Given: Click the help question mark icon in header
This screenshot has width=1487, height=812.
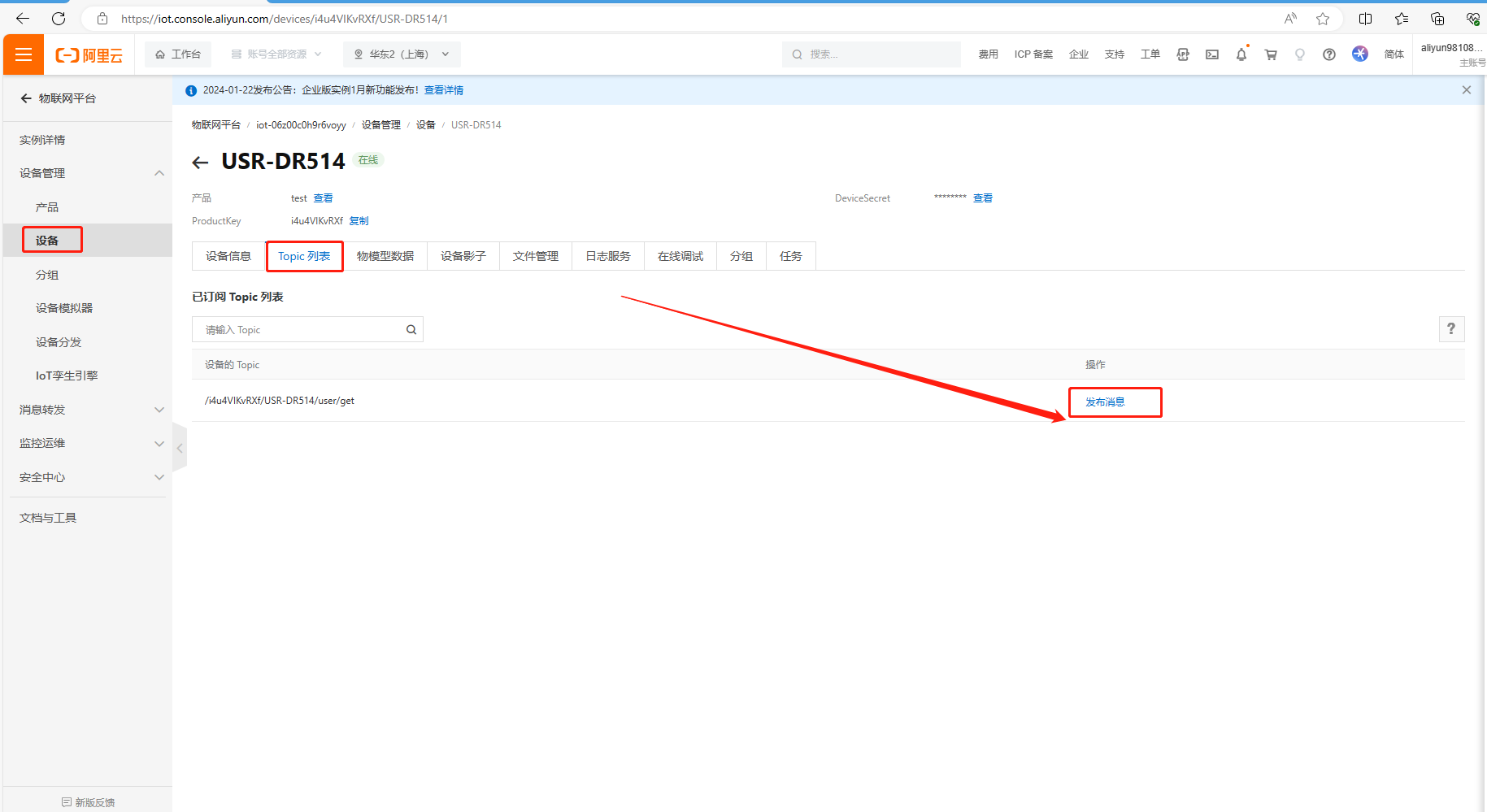Looking at the screenshot, I should point(1328,54).
